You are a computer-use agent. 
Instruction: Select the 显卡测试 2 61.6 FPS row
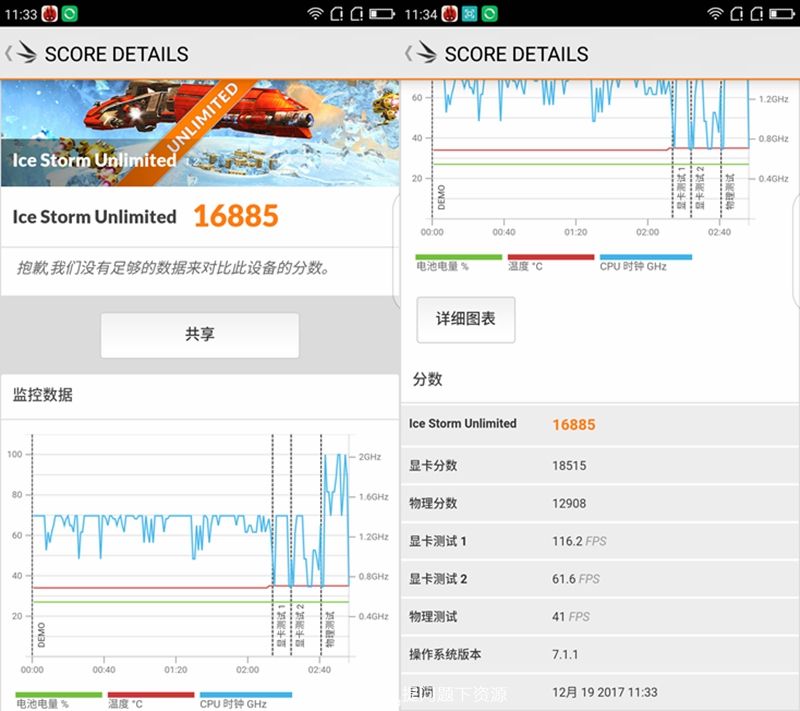[x=600, y=578]
